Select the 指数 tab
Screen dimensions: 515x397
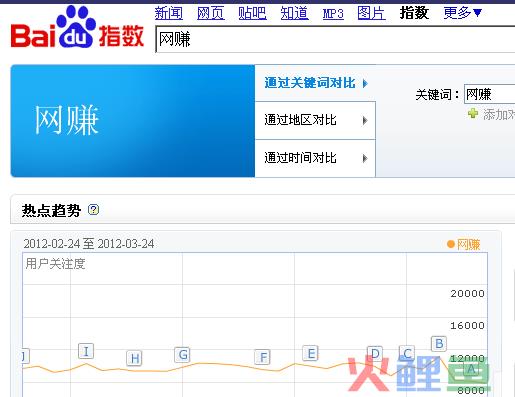(414, 13)
